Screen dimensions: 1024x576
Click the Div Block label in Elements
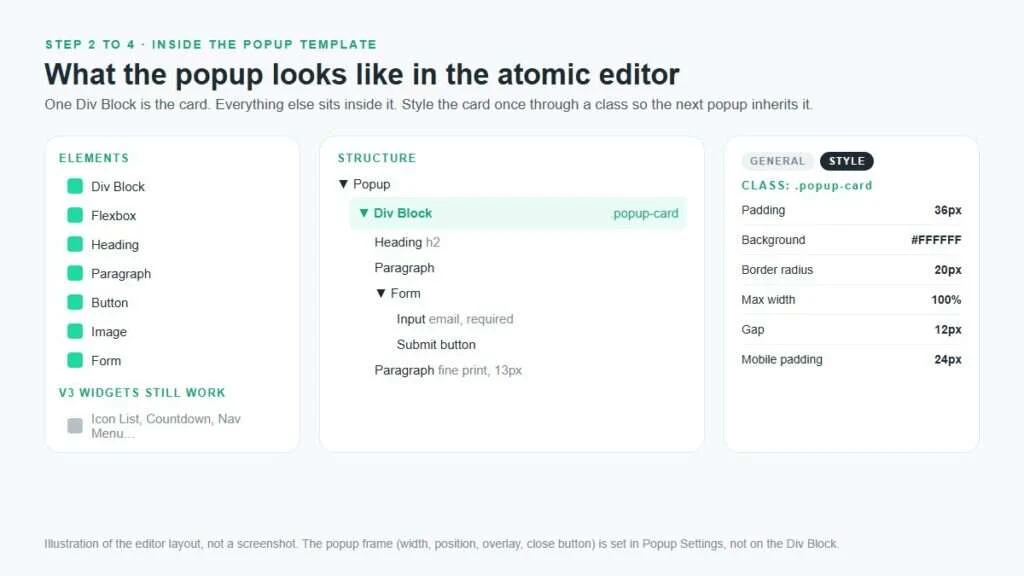[x=118, y=187]
